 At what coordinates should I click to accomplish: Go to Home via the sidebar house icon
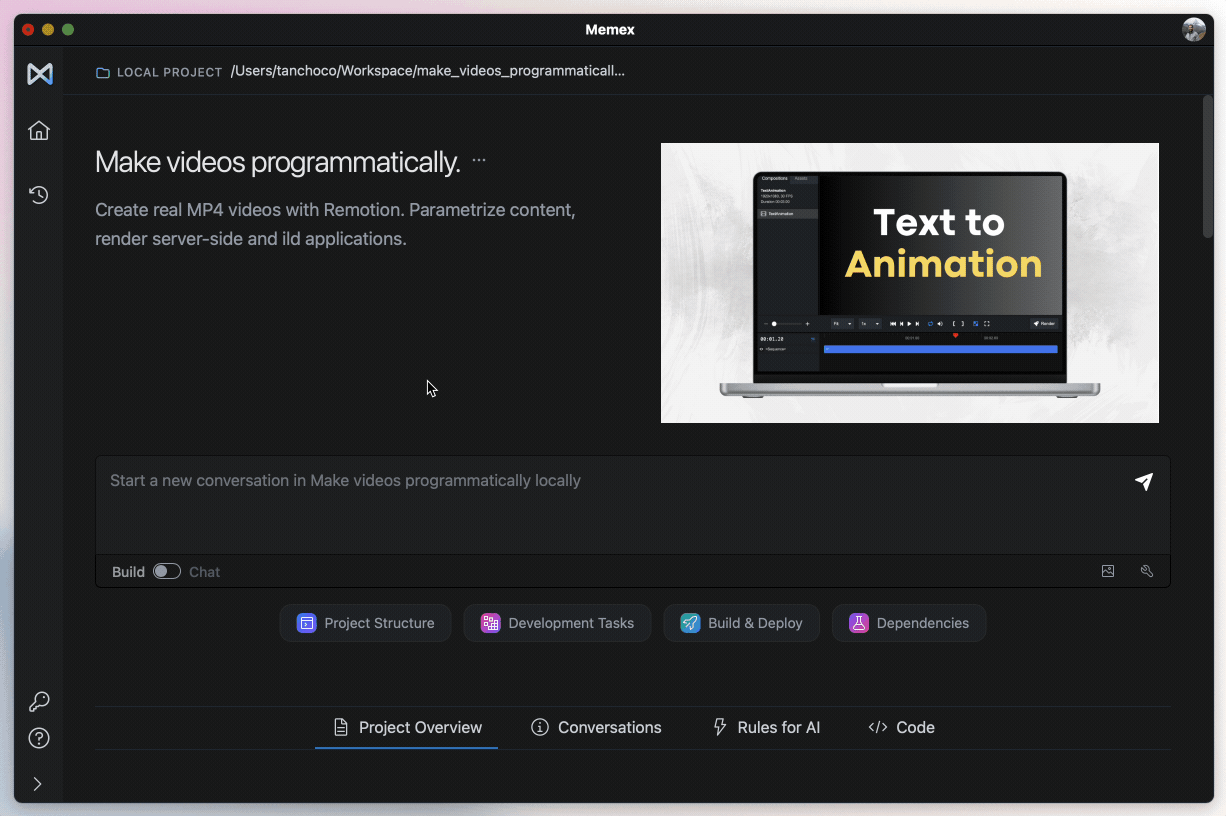[x=39, y=131]
